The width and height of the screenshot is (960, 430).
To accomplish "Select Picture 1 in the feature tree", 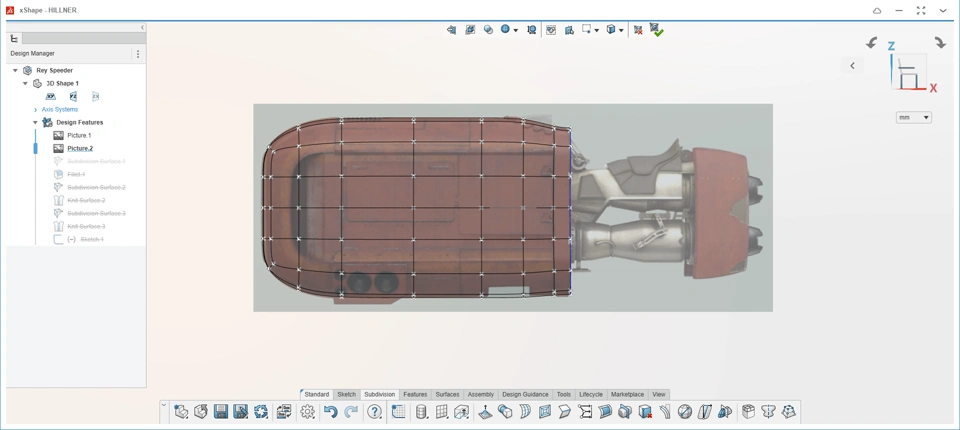I will click(78, 135).
